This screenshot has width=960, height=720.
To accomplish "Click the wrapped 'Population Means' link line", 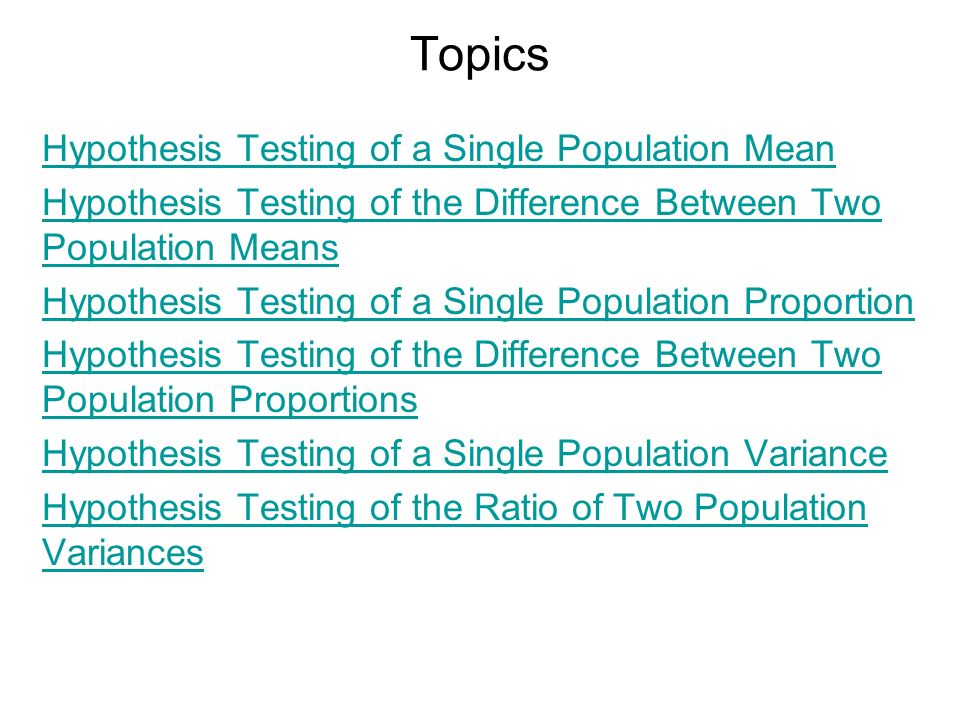I will (190, 248).
